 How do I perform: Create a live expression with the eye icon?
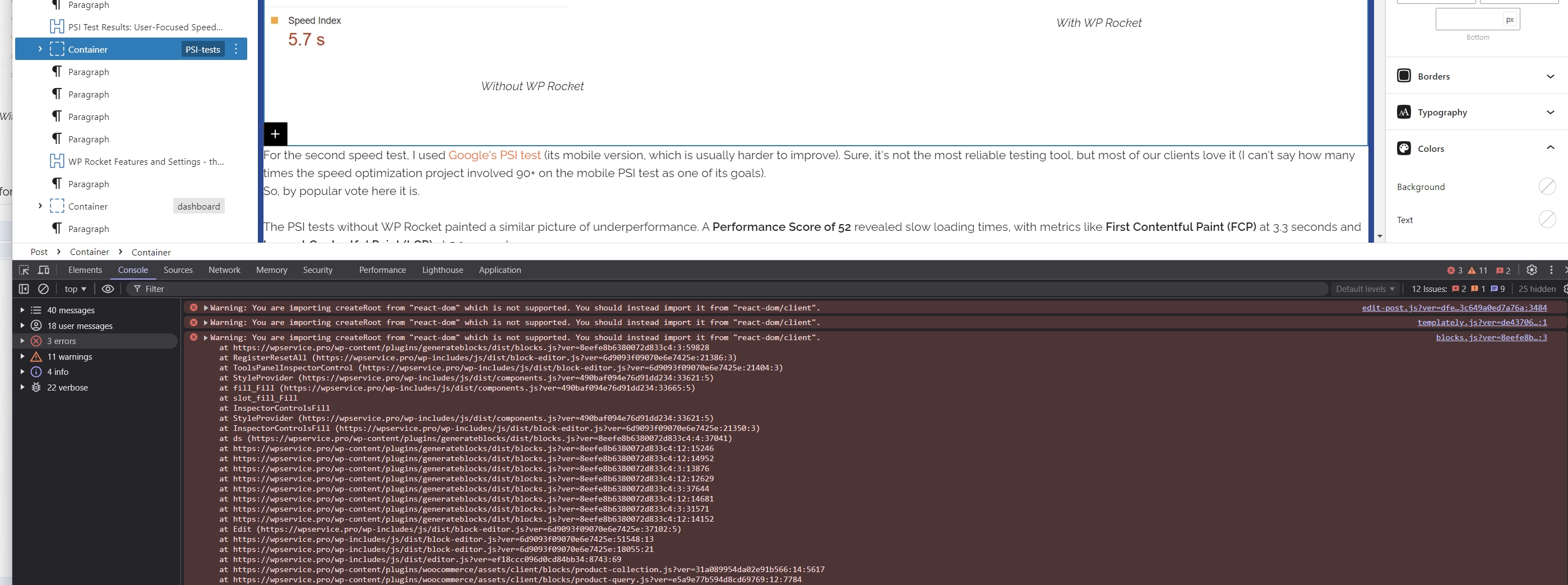tap(108, 289)
